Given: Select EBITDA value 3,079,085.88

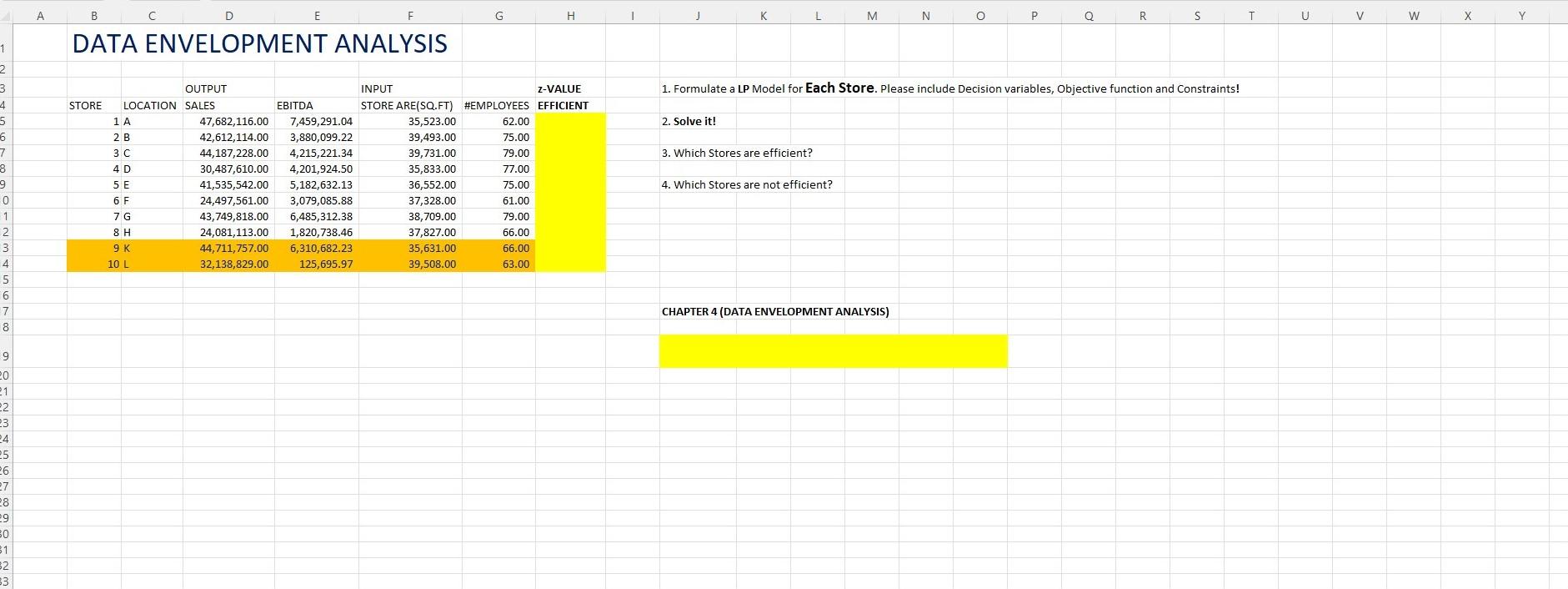Looking at the screenshot, I should click(321, 200).
